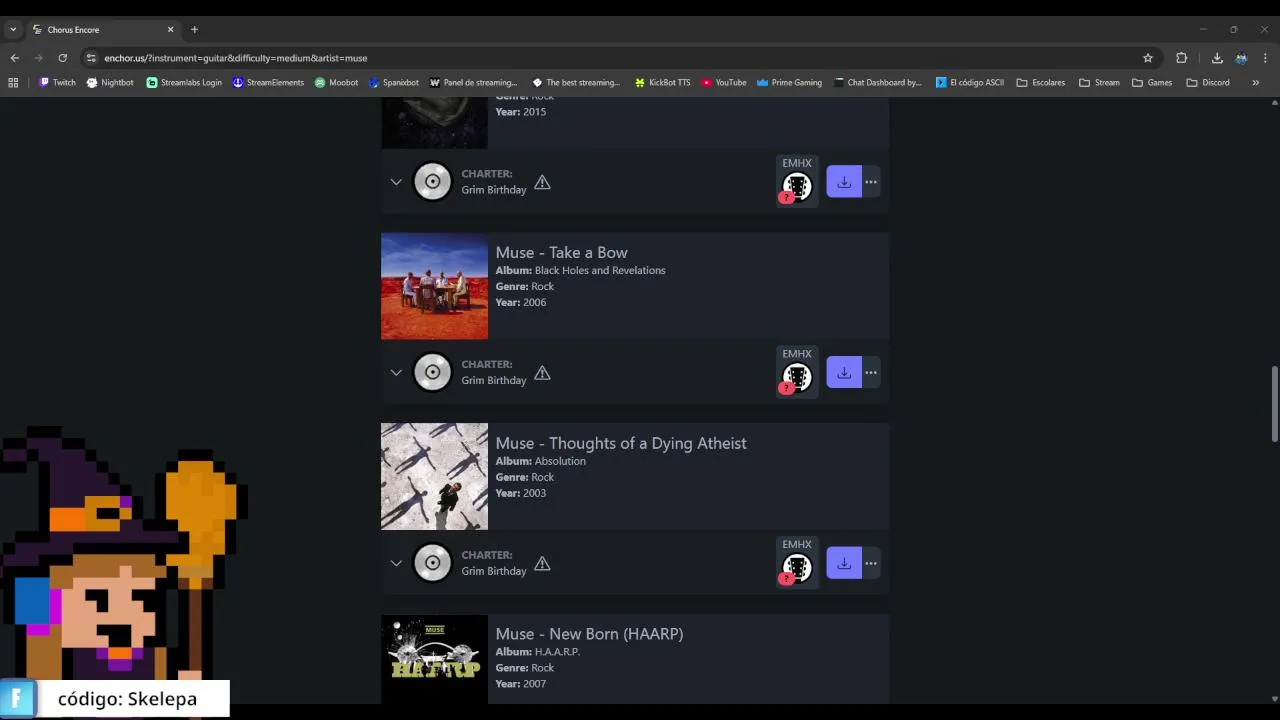Click the address bar URL
The image size is (1280, 720).
(236, 58)
